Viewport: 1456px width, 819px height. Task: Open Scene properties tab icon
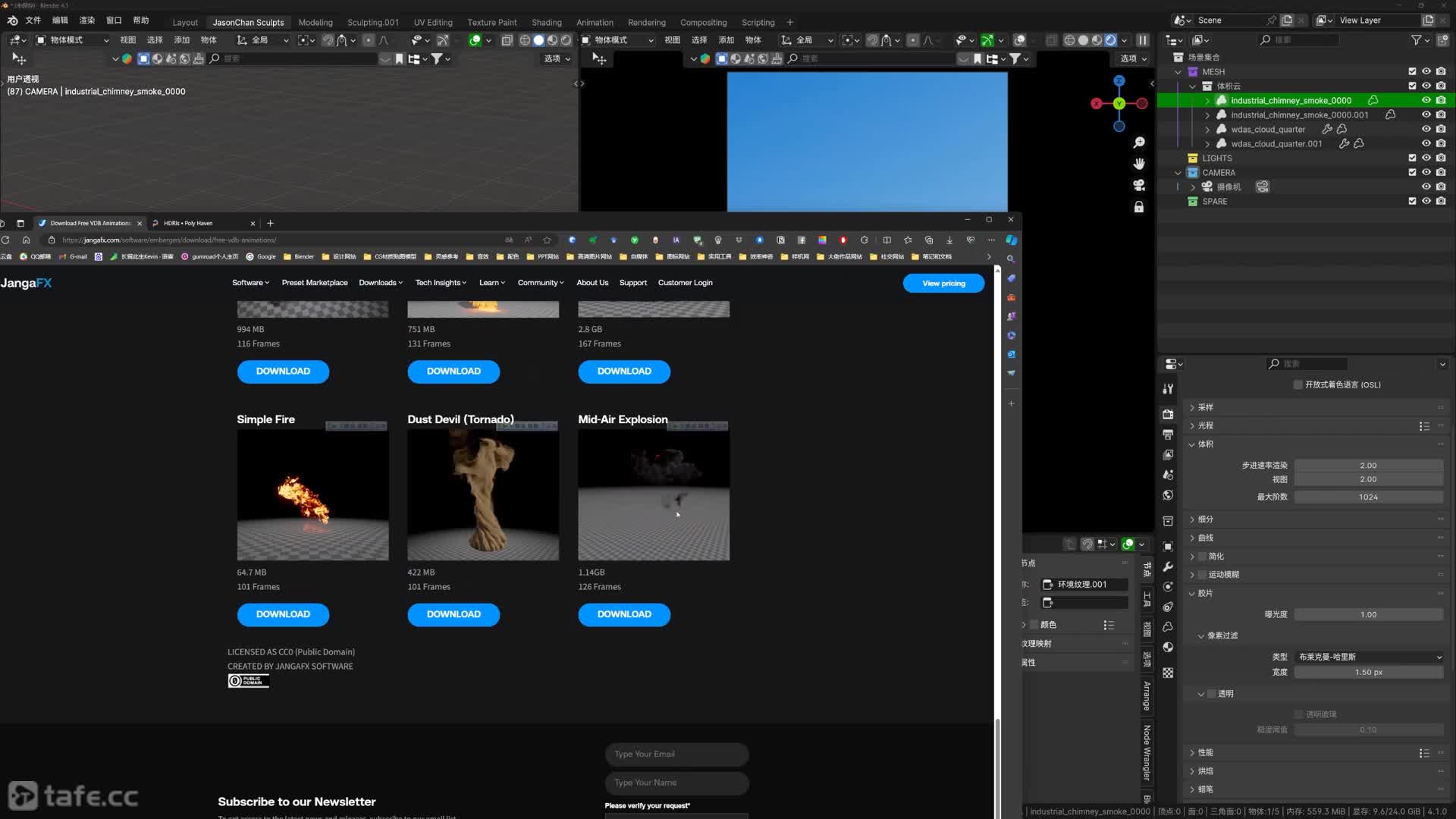coord(1168,475)
